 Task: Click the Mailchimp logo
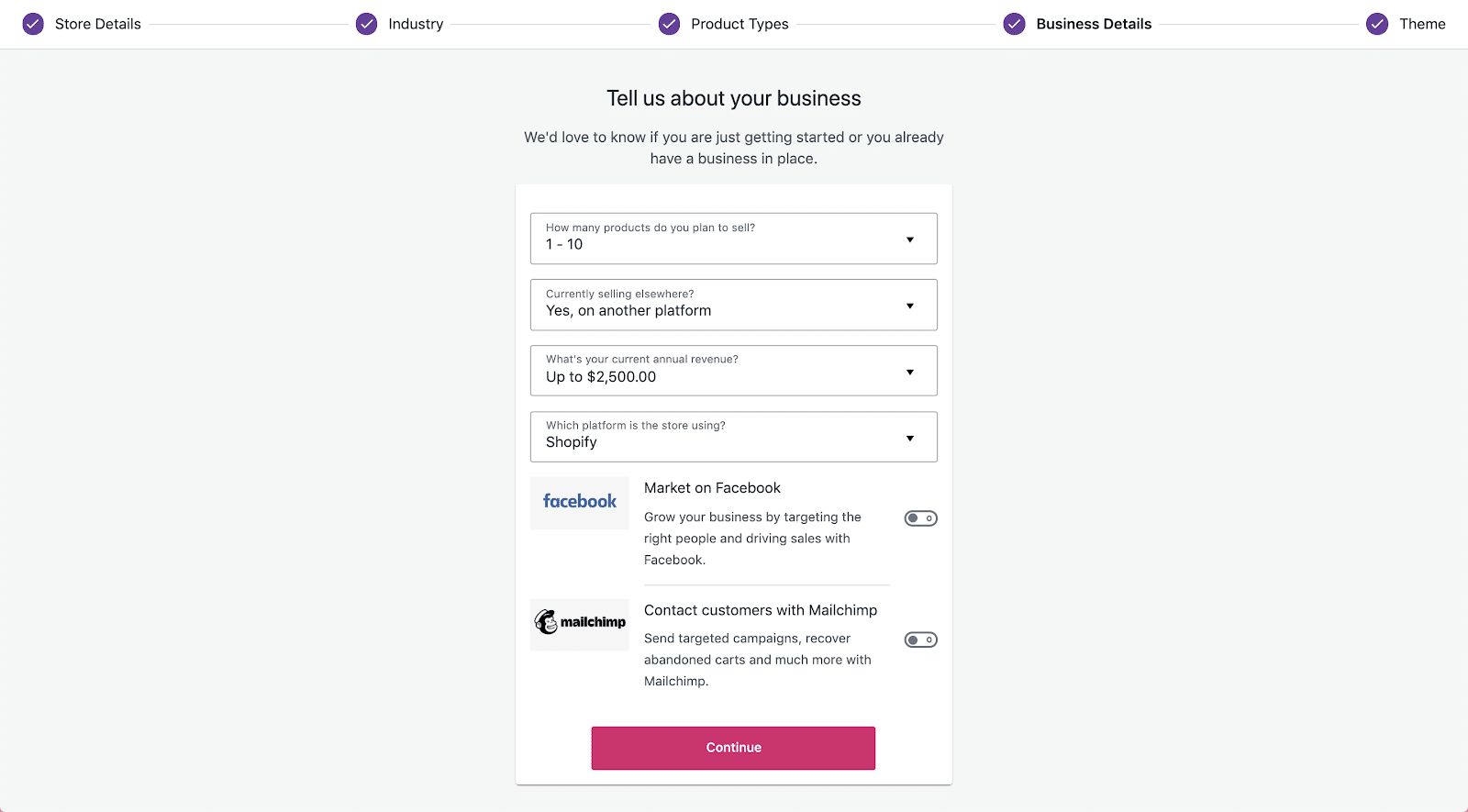[x=580, y=623]
